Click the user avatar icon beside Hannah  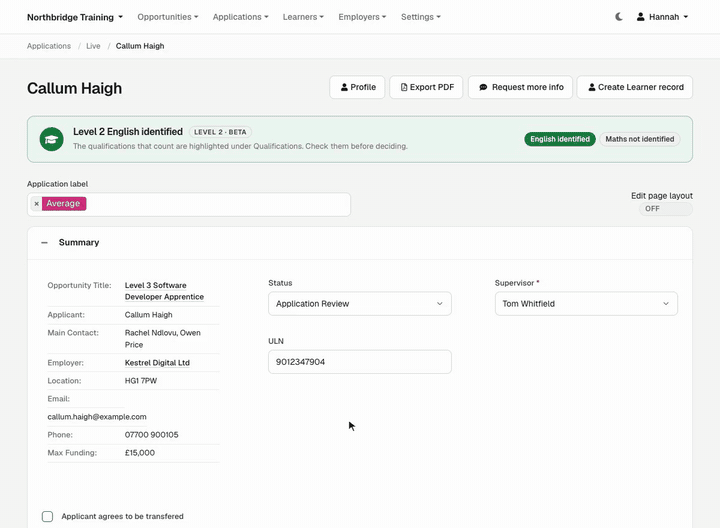click(x=640, y=17)
